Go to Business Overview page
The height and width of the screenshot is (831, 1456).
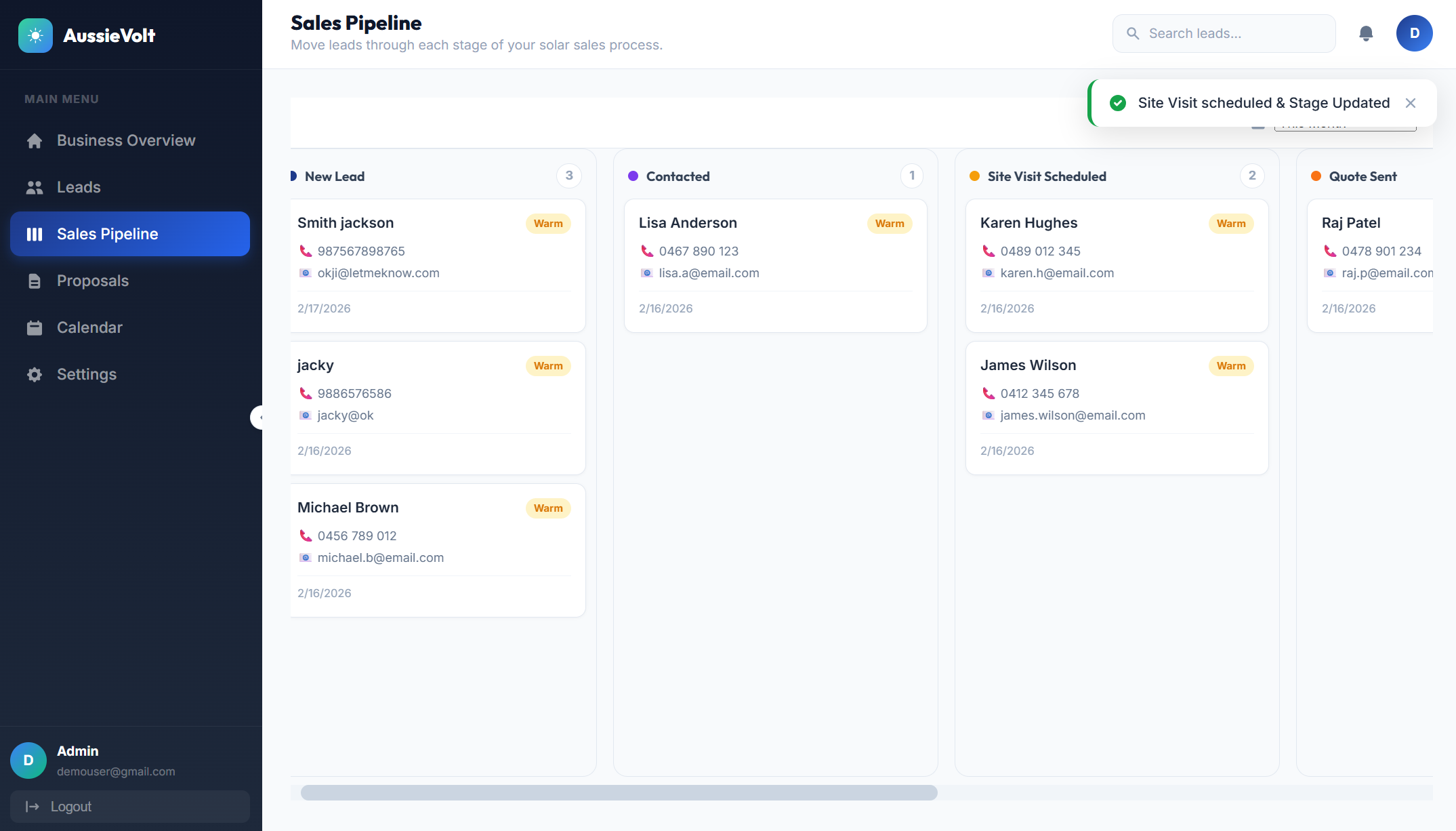126,140
